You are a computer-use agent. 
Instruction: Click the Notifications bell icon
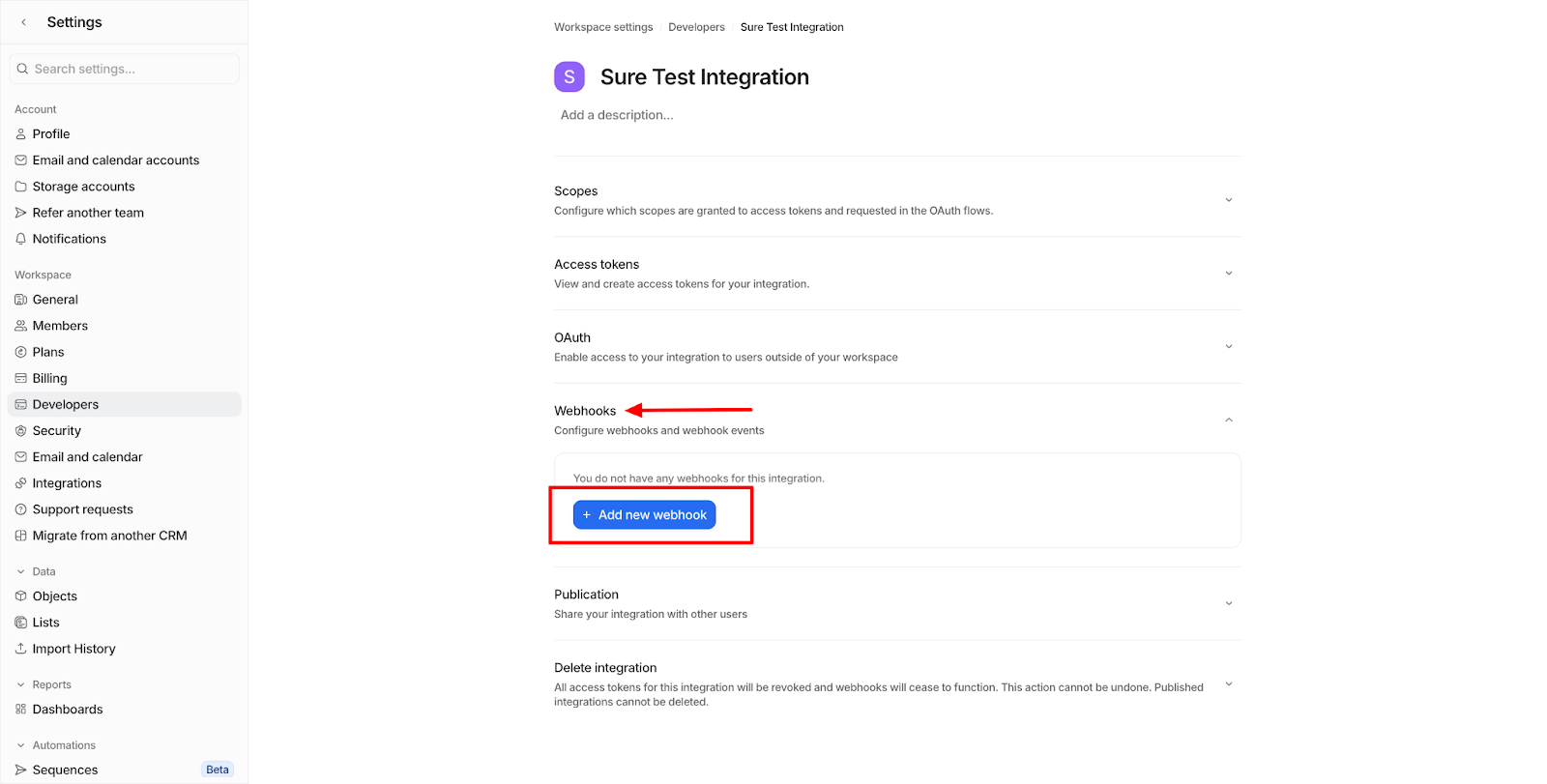click(x=20, y=239)
